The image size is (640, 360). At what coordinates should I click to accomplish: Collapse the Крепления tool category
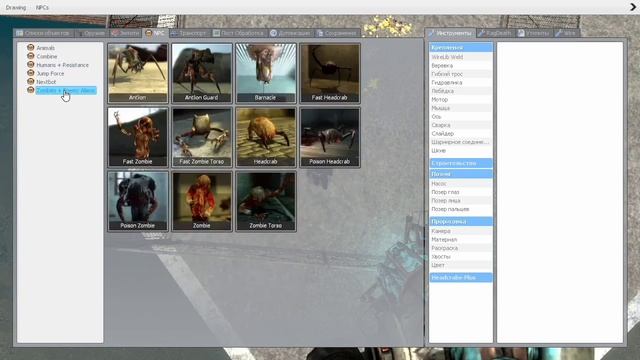coord(461,48)
